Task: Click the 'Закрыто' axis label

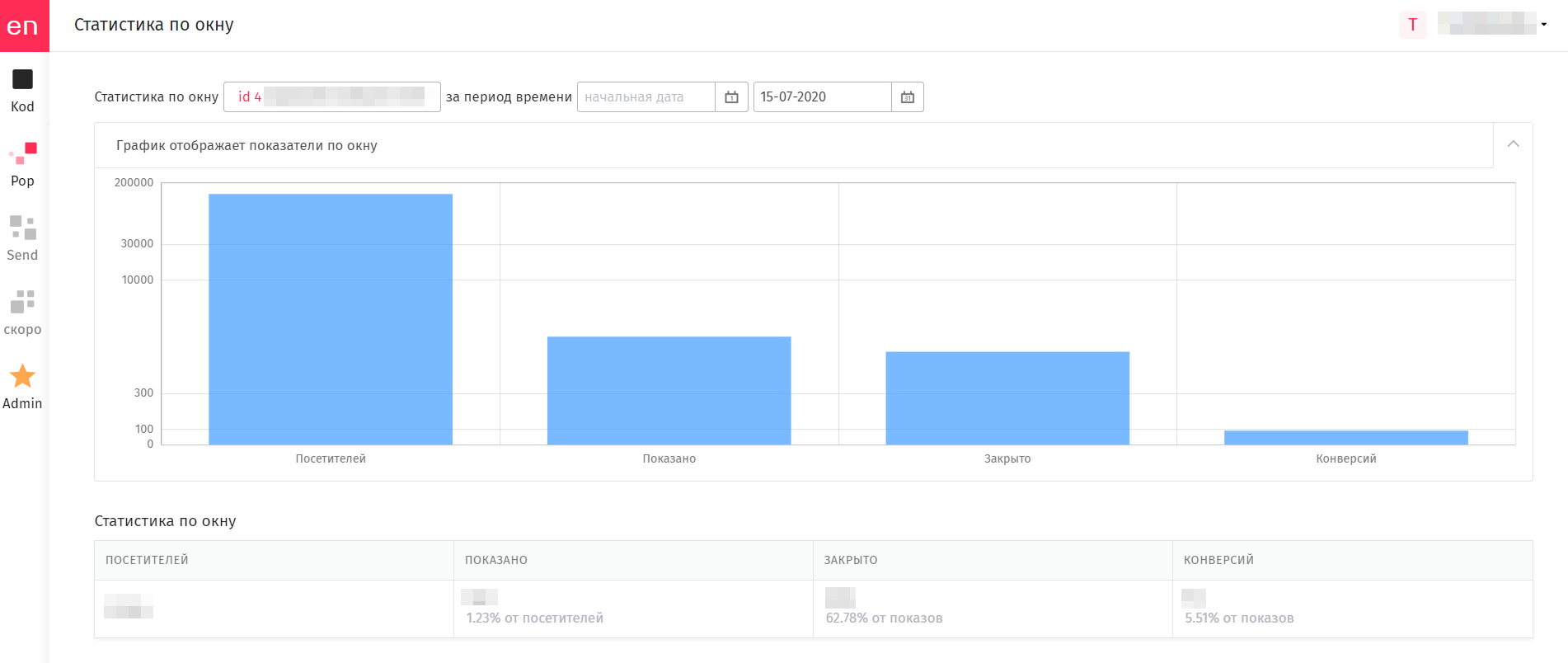Action: point(1007,458)
